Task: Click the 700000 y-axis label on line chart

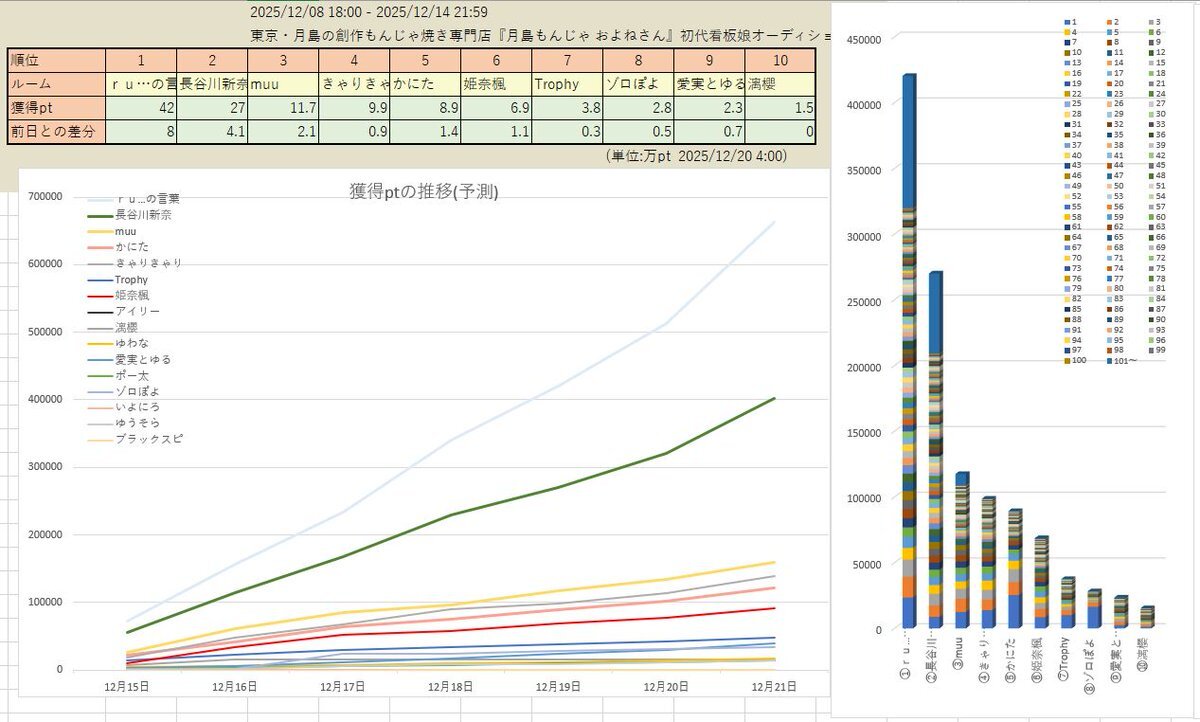Action: (x=44, y=196)
